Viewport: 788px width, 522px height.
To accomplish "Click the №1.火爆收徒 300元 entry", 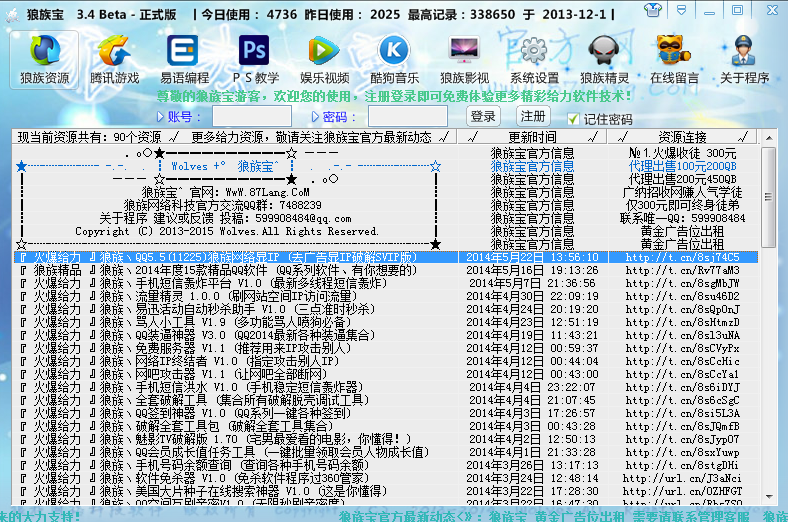I will [682, 153].
